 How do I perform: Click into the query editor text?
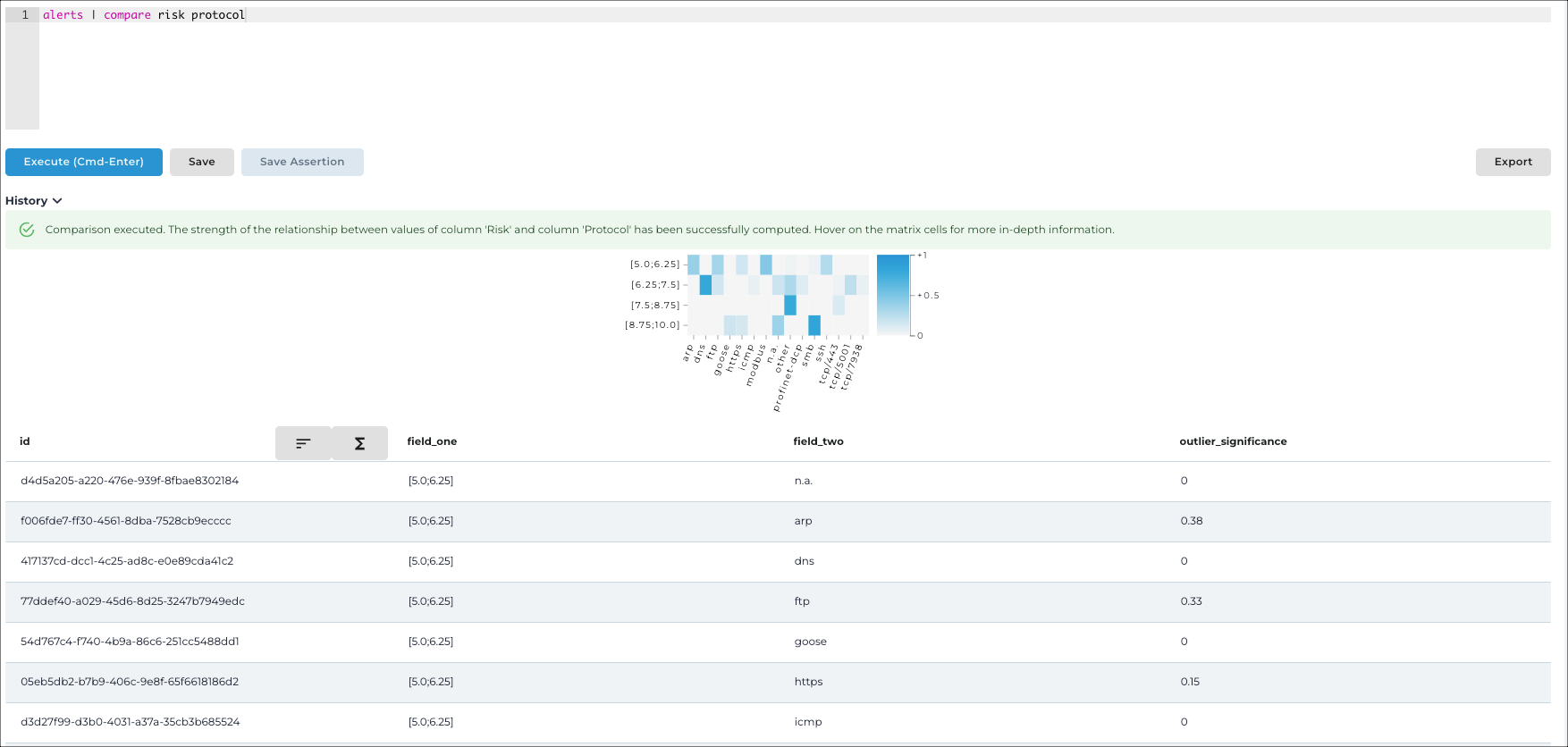pos(144,15)
